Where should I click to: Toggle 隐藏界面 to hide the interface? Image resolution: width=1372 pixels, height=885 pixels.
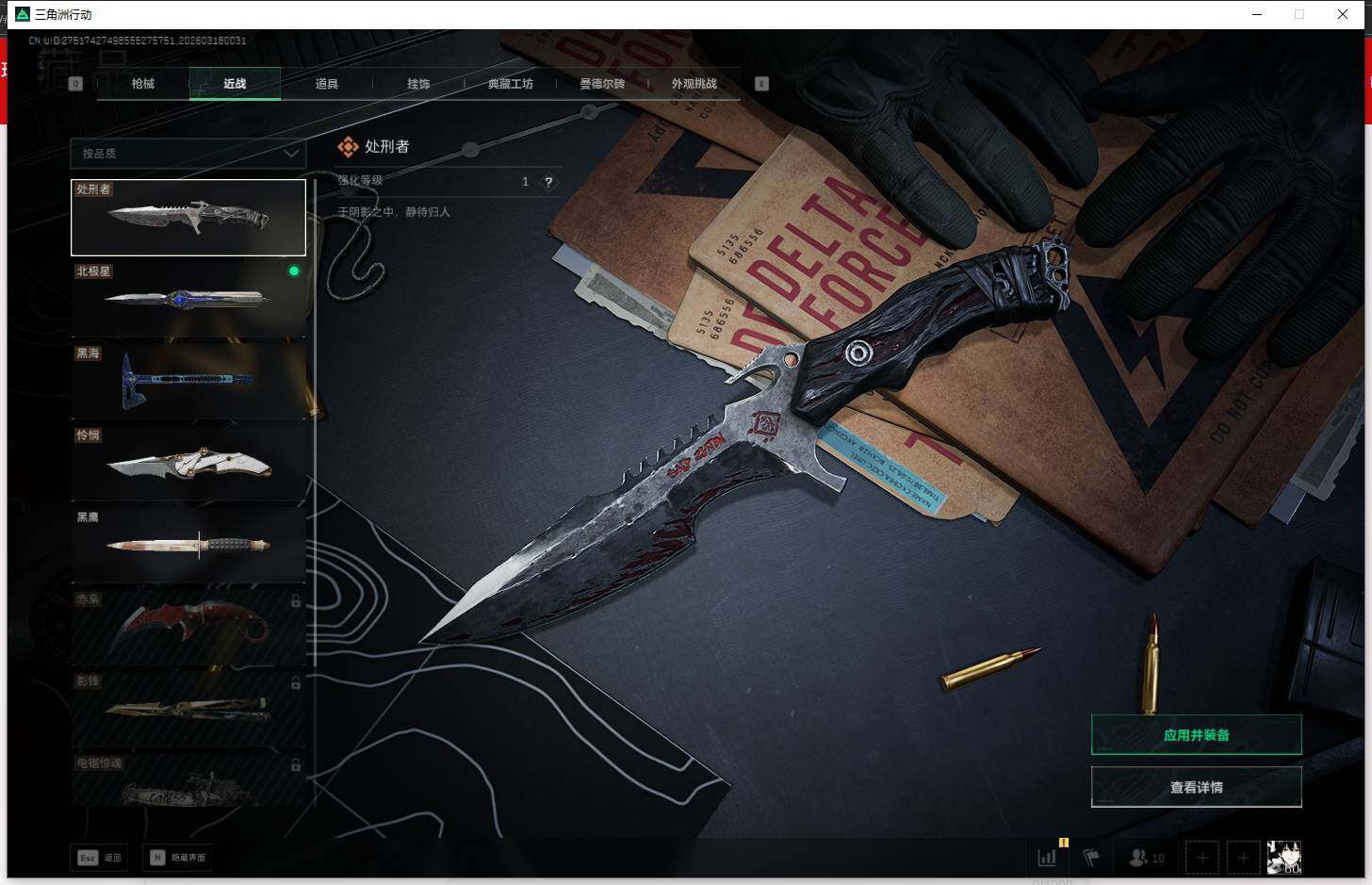click(178, 858)
